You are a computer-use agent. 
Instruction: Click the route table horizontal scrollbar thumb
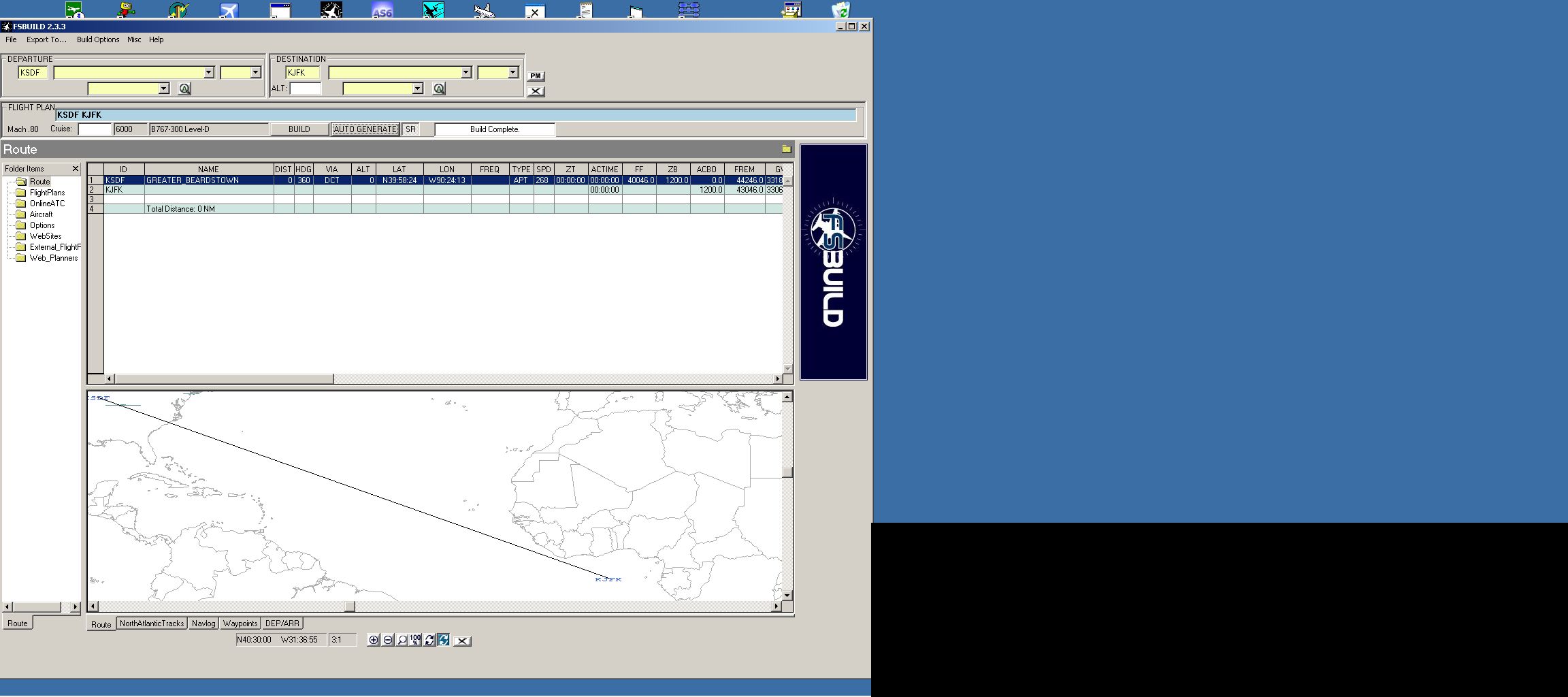pyautogui.click(x=224, y=378)
